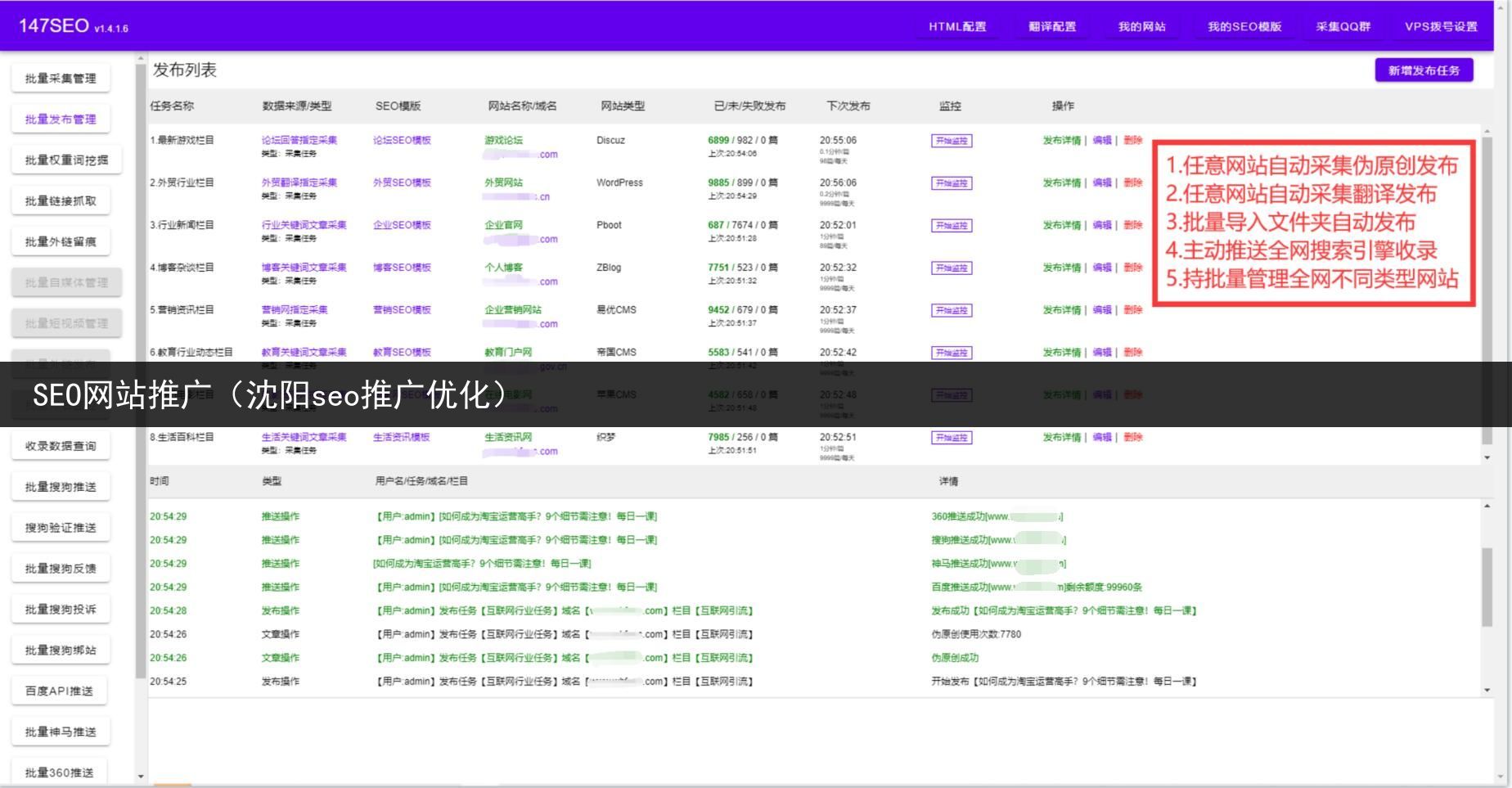Image resolution: width=1512 pixels, height=788 pixels.
Task: Click 编辑 for the 博客杂谈栏目 task
Action: [1102, 268]
